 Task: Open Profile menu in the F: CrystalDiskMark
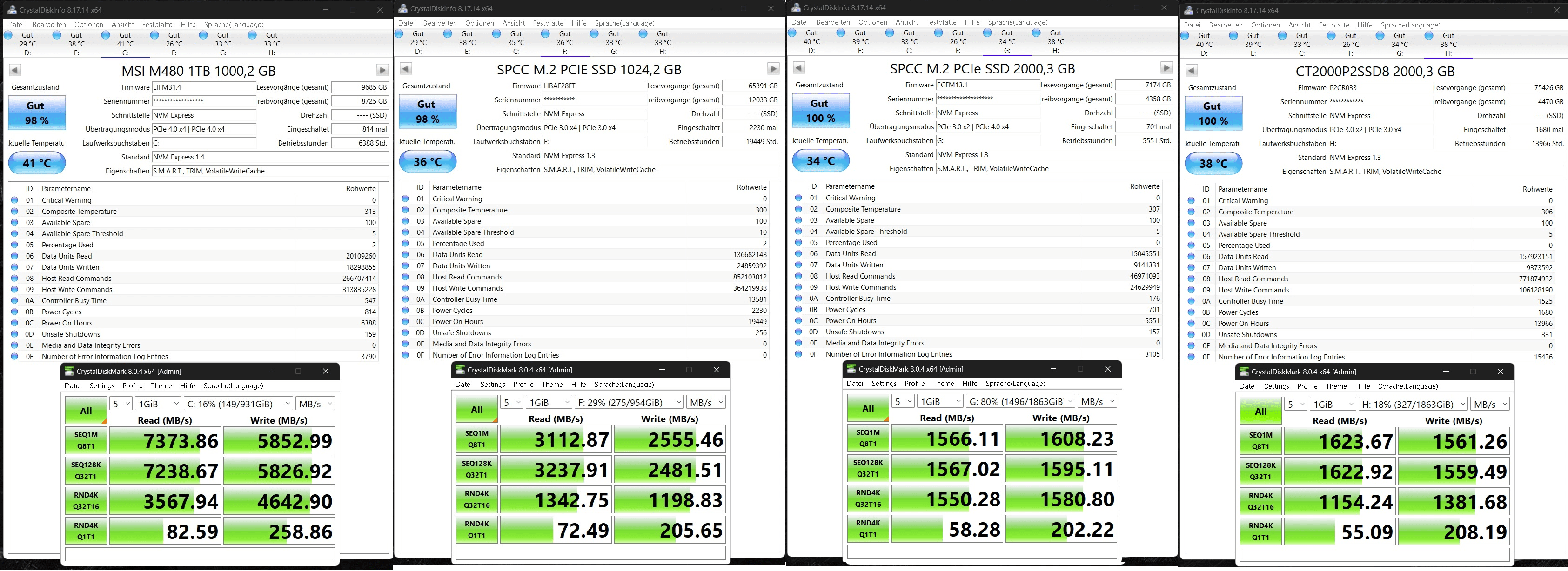[x=523, y=385]
